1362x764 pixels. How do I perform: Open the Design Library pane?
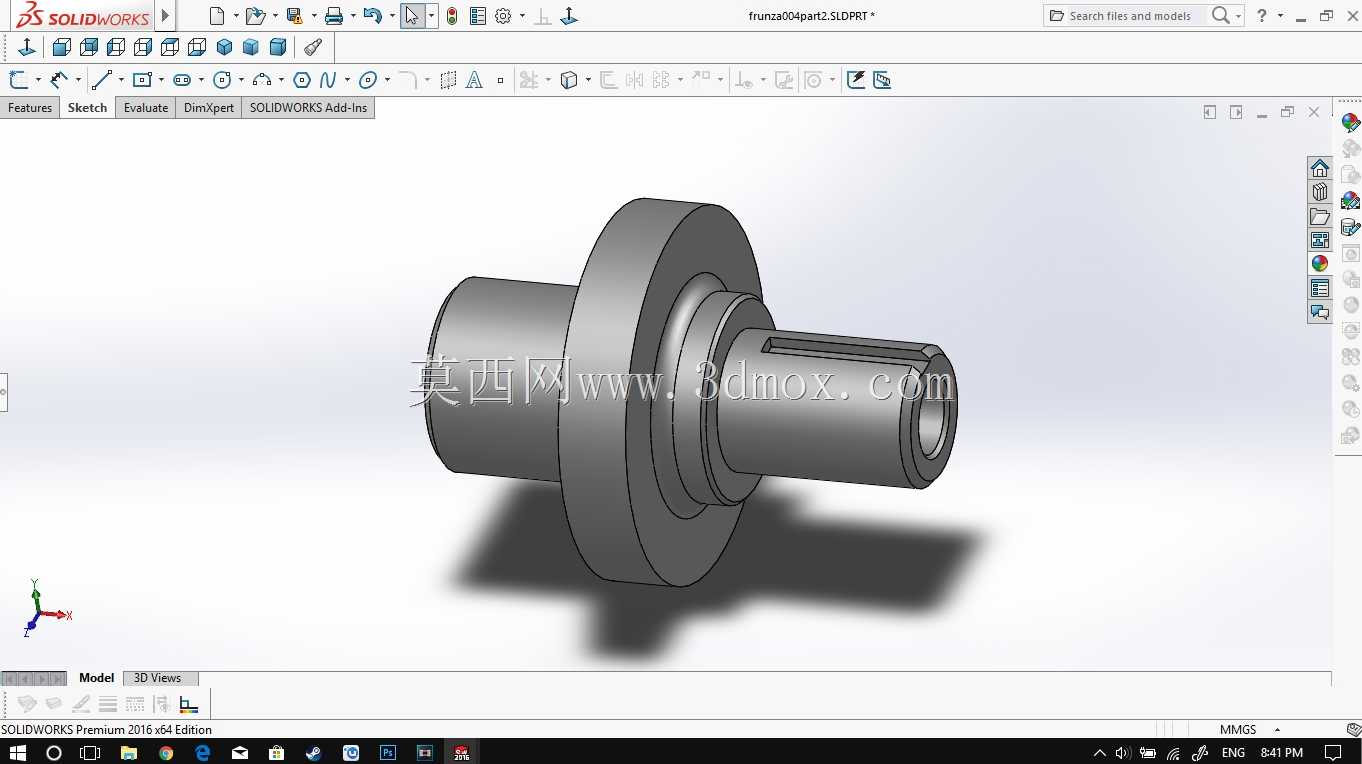tap(1320, 192)
